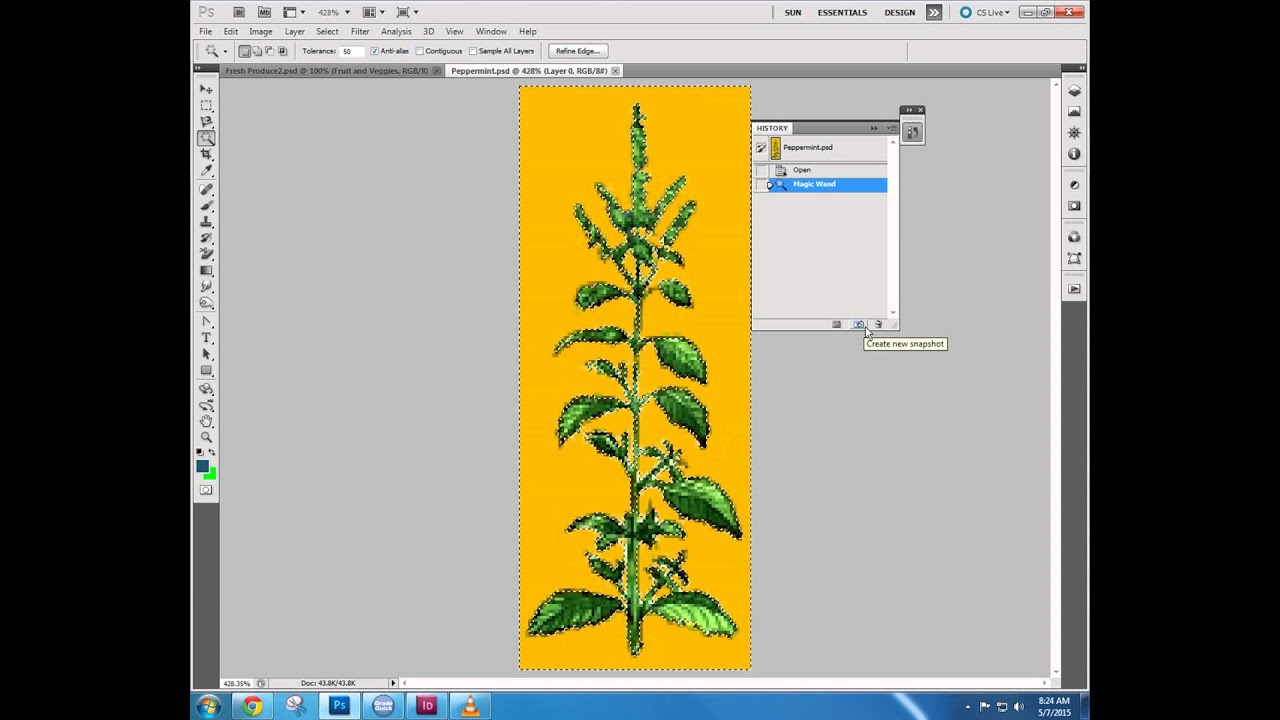Screen dimensions: 1280x720
Task: Toggle the Anti-alias checkbox
Action: coord(375,51)
